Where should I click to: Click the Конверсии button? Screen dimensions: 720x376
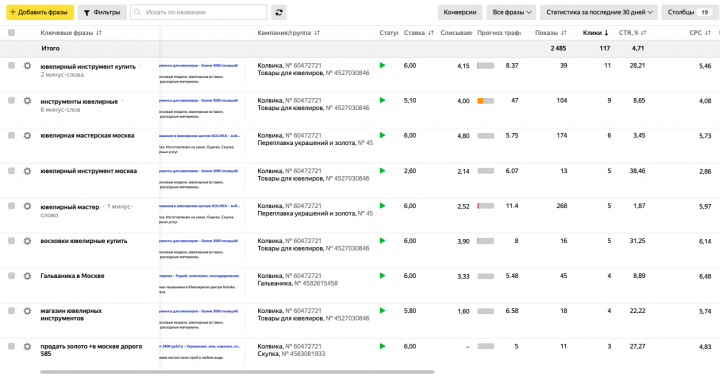pos(460,12)
